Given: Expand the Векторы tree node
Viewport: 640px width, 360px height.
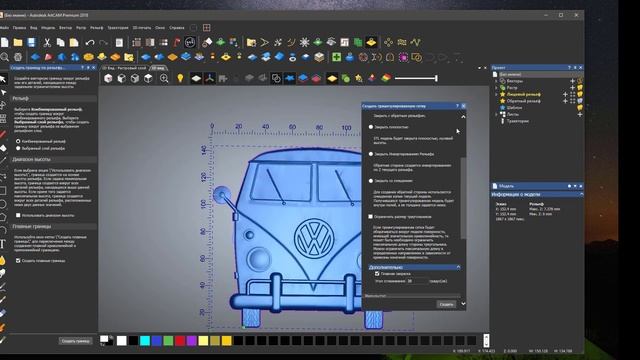Looking at the screenshot, I should pyautogui.click(x=496, y=81).
